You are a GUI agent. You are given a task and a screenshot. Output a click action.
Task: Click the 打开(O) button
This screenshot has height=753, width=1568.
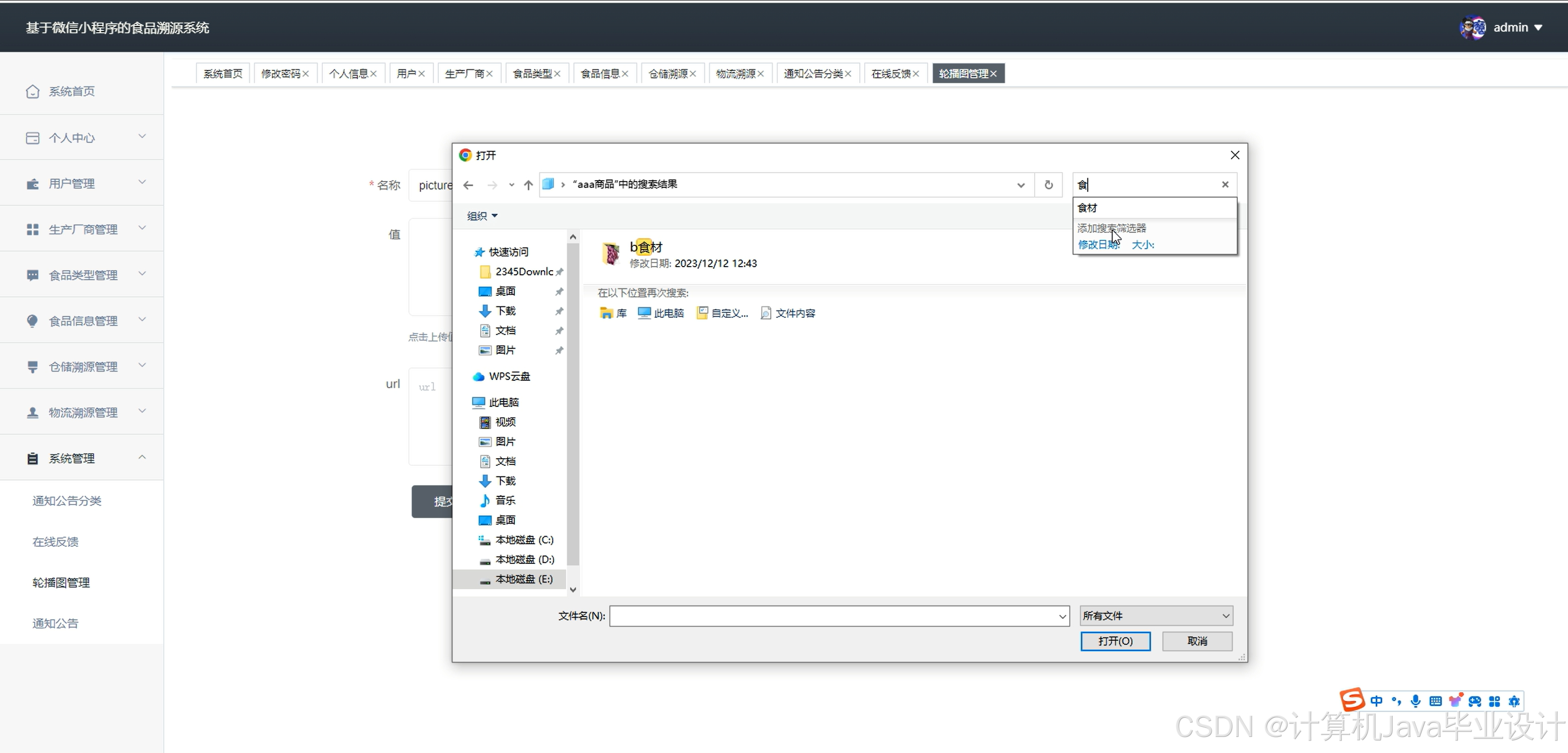tap(1115, 641)
